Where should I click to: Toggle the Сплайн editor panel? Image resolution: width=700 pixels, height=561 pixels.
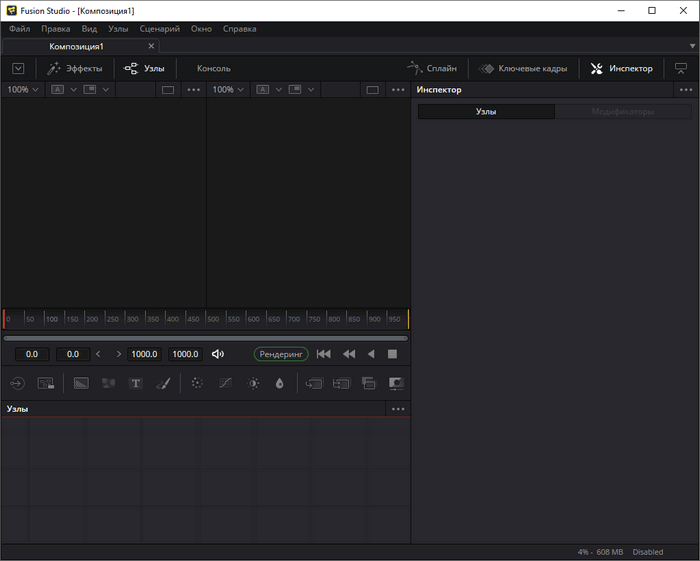pyautogui.click(x=432, y=68)
